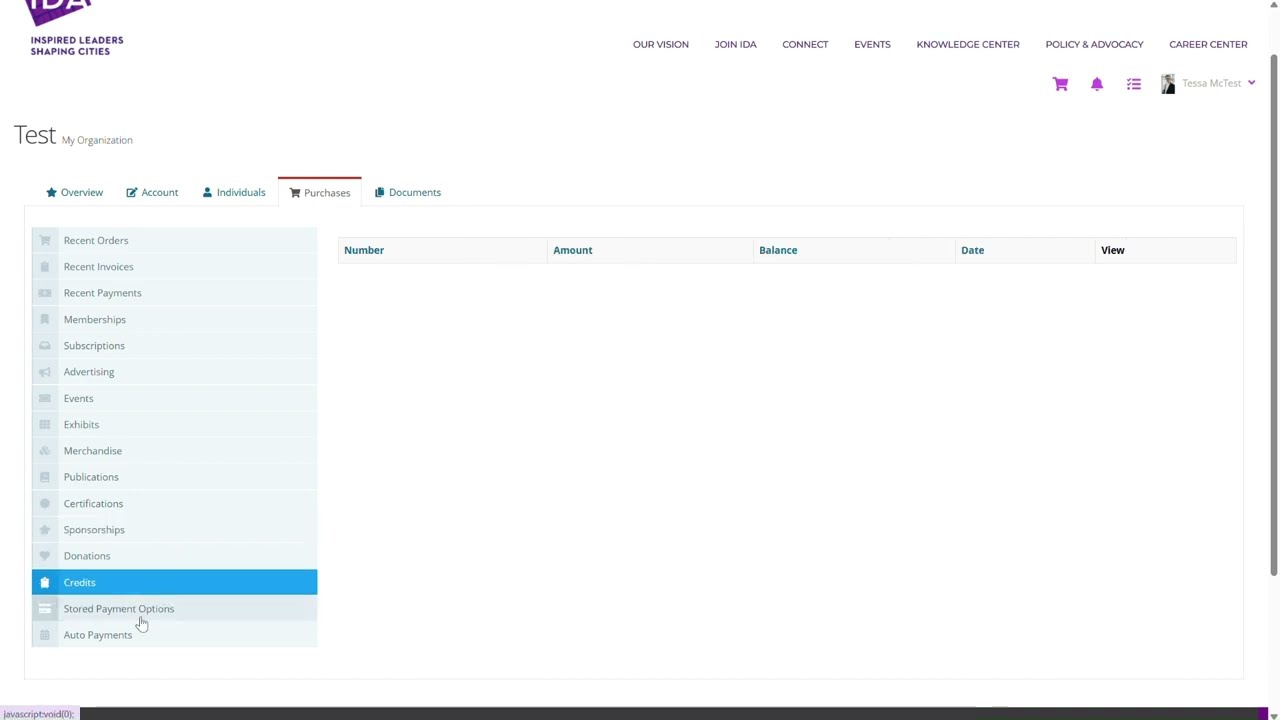This screenshot has width=1280, height=720.
Task: Open Events in top navigation
Action: [872, 44]
